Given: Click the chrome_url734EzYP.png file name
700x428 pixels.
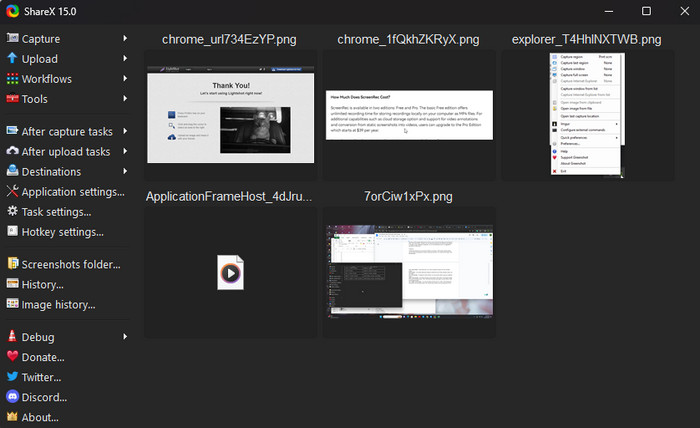Looking at the screenshot, I should (x=229, y=39).
